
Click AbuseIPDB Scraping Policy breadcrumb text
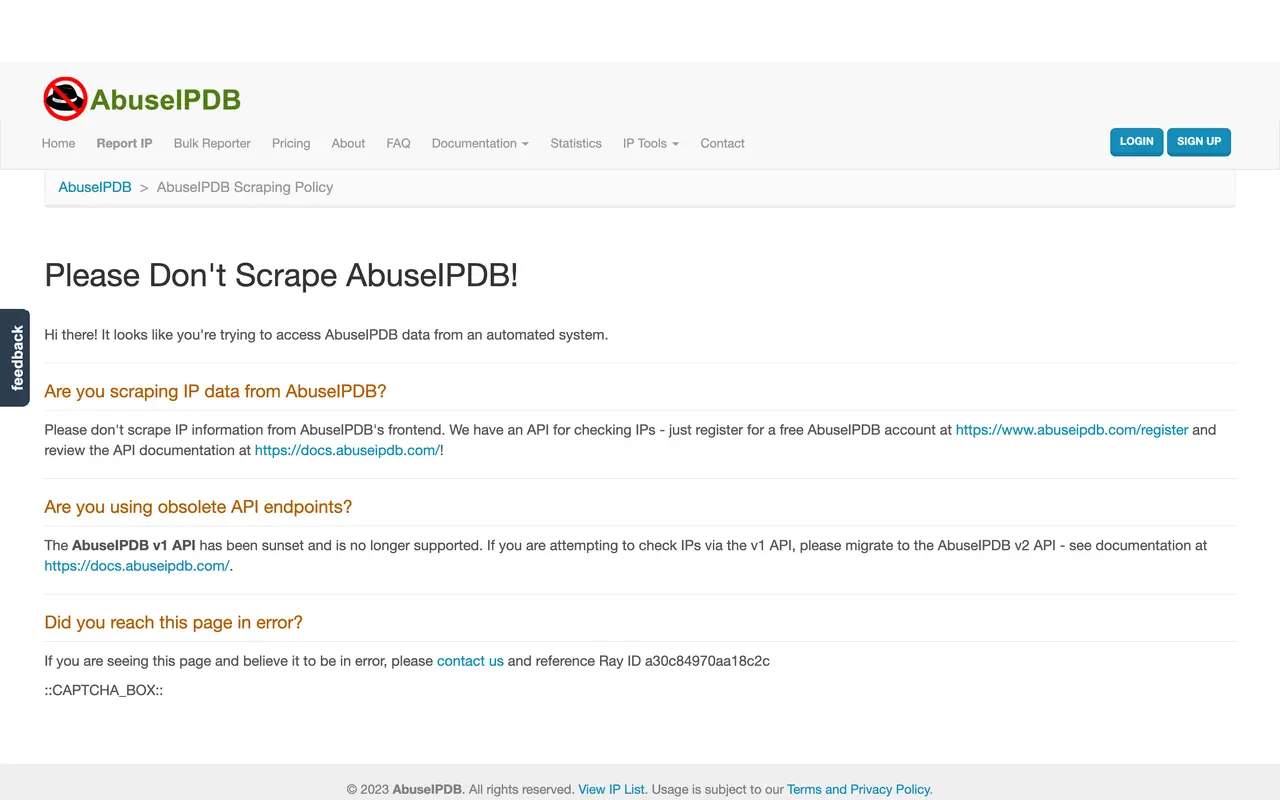point(245,187)
